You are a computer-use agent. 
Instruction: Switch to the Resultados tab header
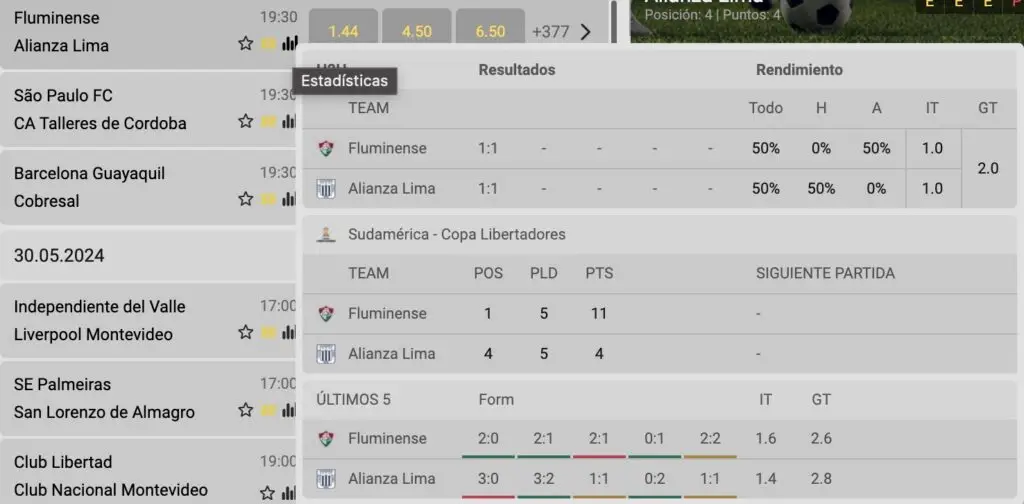click(517, 70)
